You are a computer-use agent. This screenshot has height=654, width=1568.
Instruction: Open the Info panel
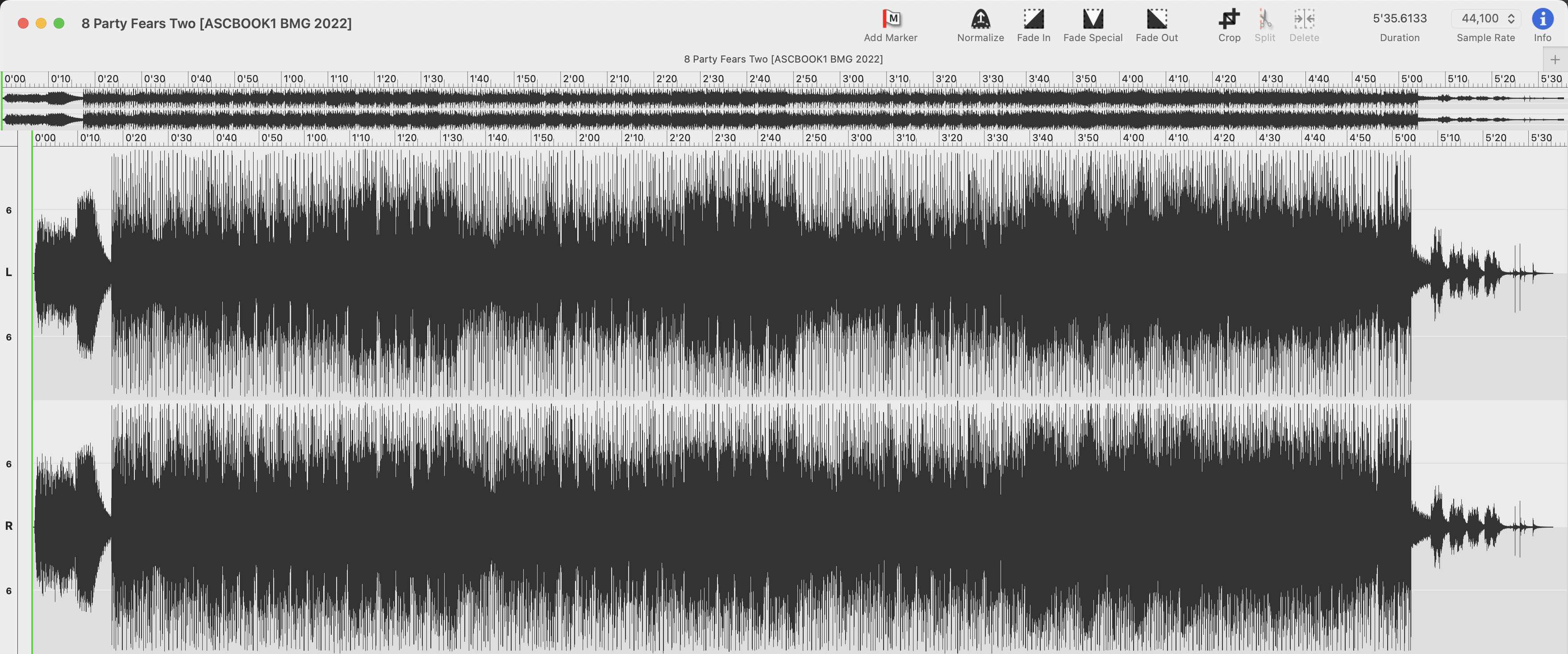click(1543, 19)
